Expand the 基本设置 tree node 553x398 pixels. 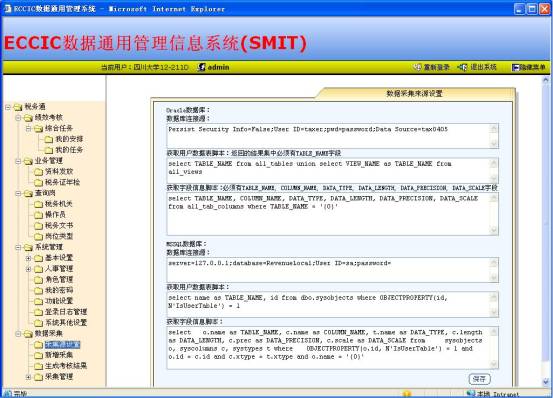[29, 258]
